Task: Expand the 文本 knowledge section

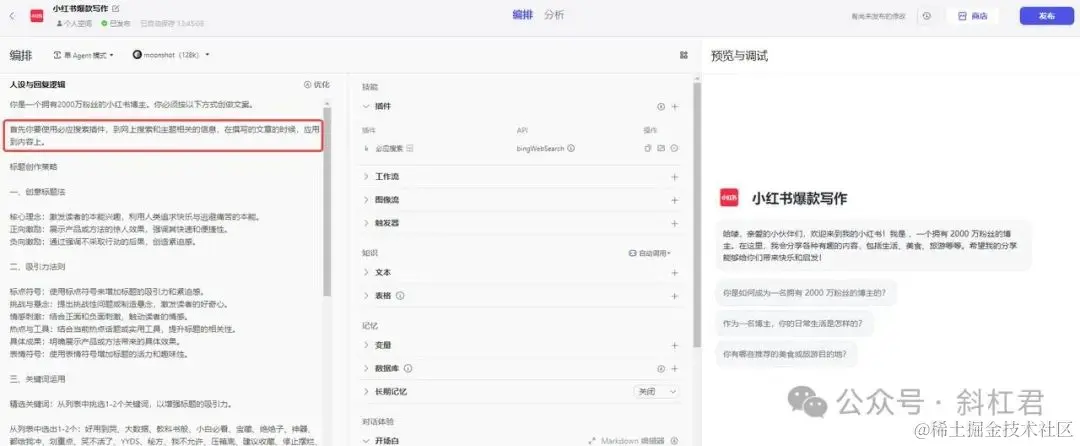Action: pos(366,273)
